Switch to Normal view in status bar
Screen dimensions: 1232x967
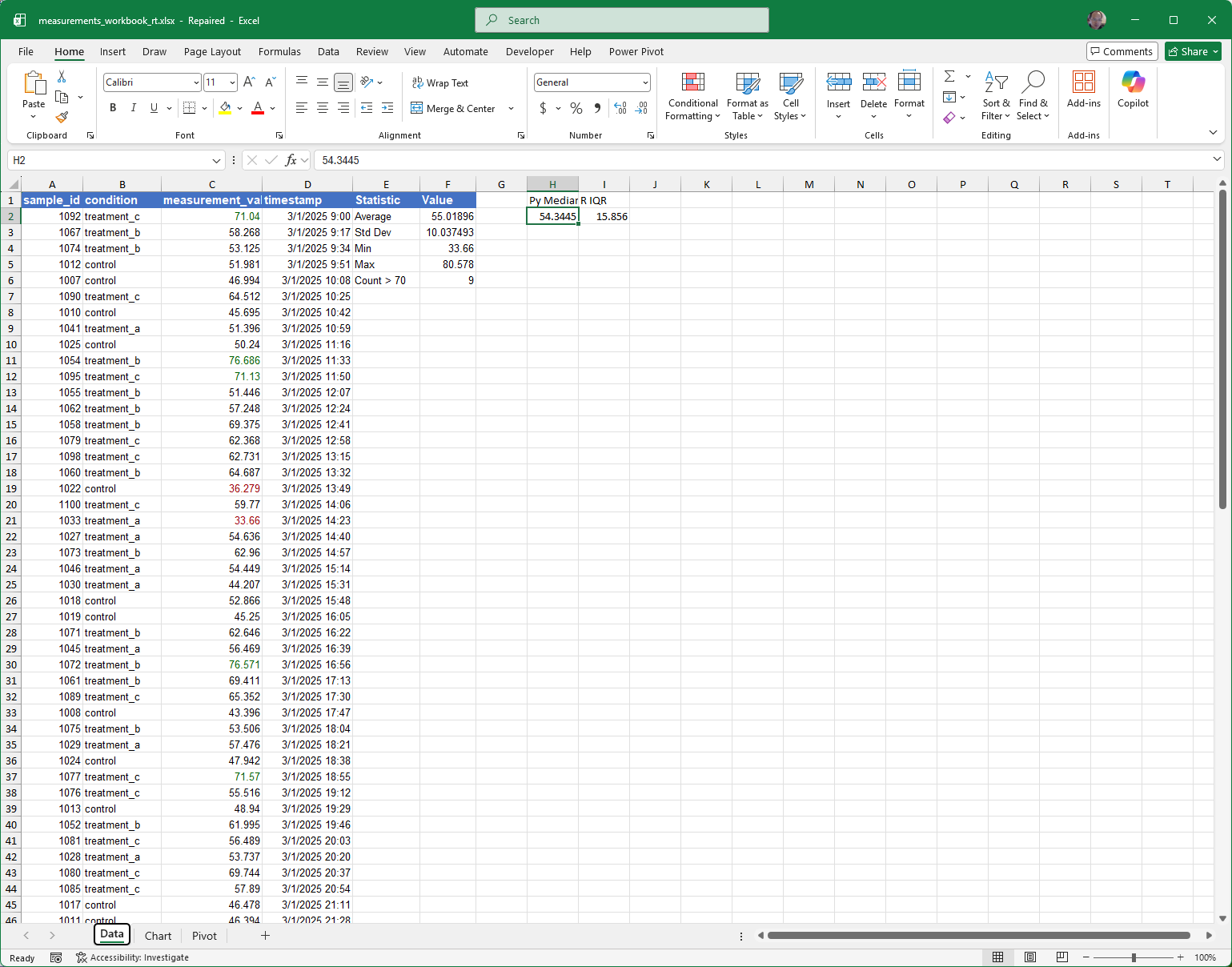[x=998, y=957]
